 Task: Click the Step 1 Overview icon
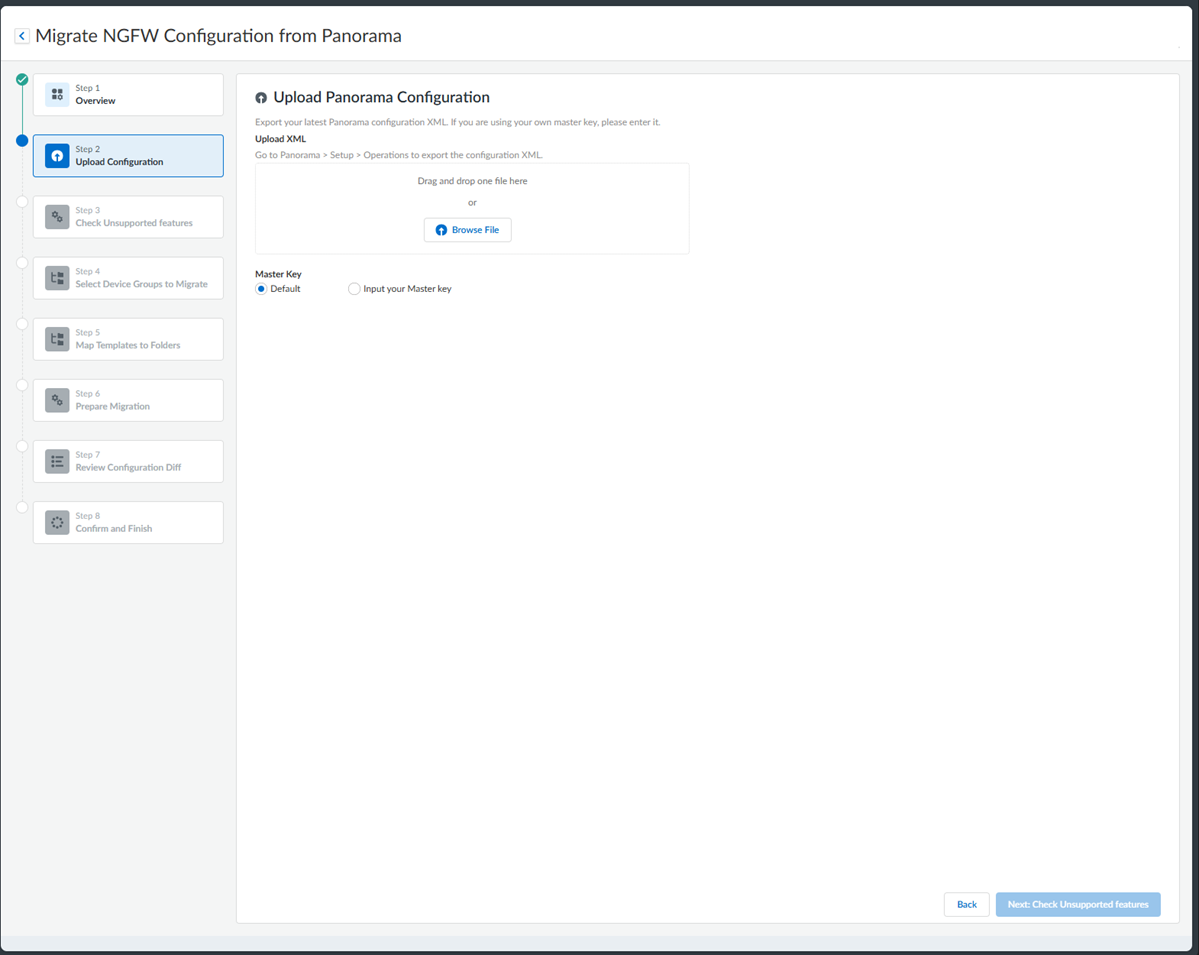pos(57,95)
